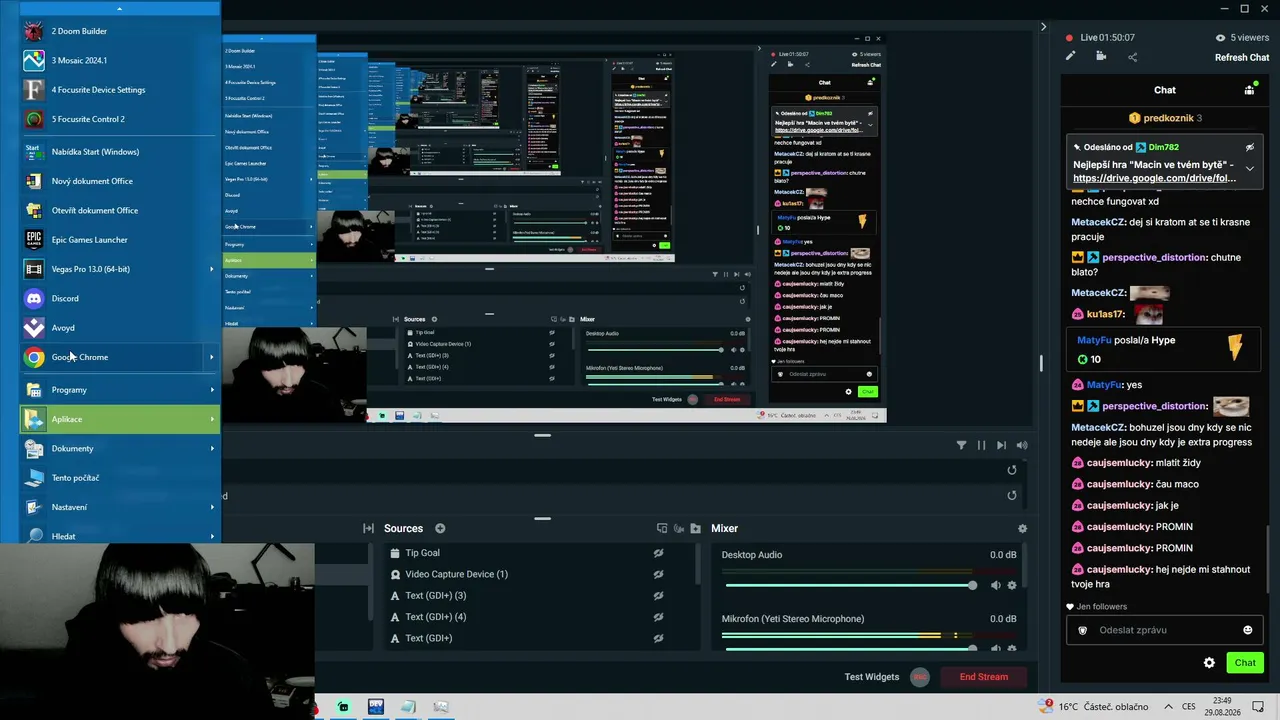Toggle visibility of Text (GDI+) (3)
Screen dimensions: 1280x720
(658, 596)
